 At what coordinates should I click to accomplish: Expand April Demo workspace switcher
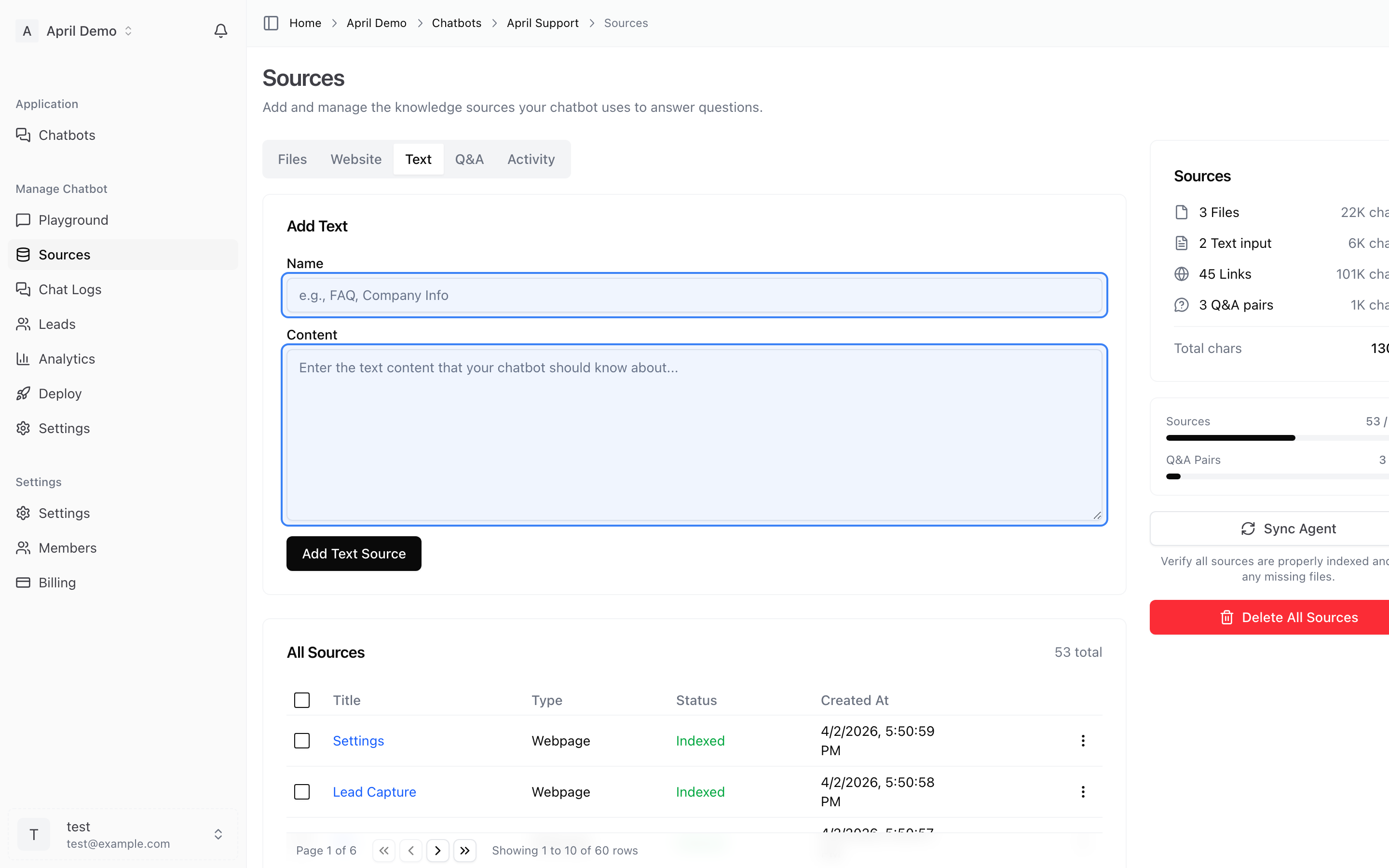129,31
